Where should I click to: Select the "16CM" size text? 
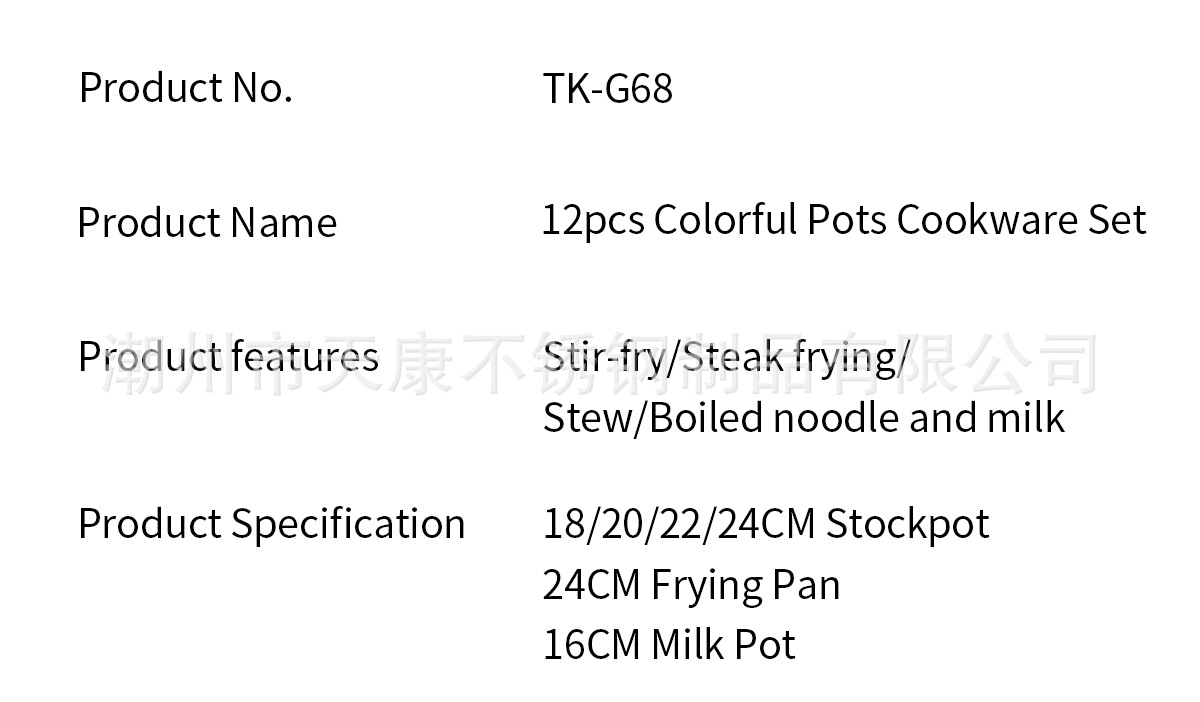point(591,645)
